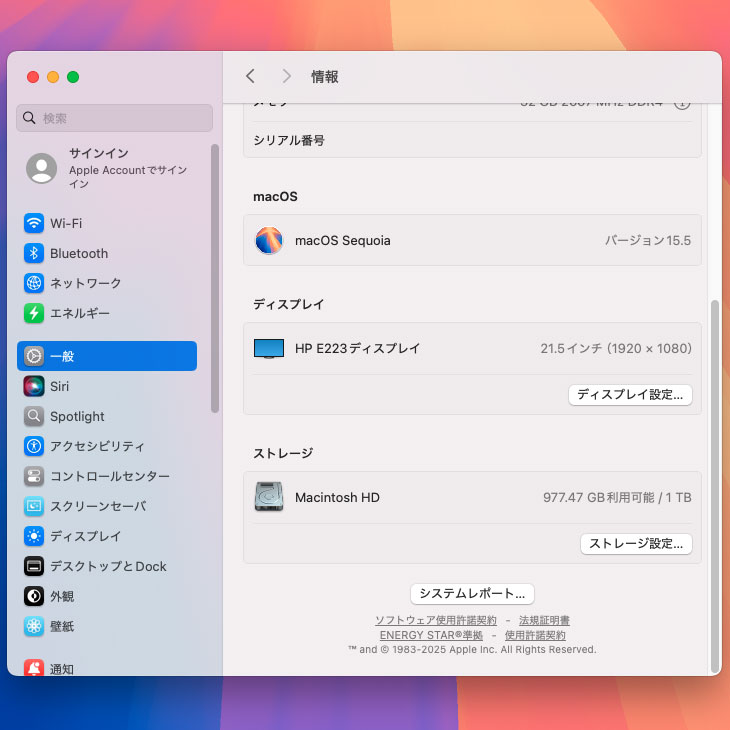Open デスクトップとDock settings
730x730 pixels.
point(107,566)
